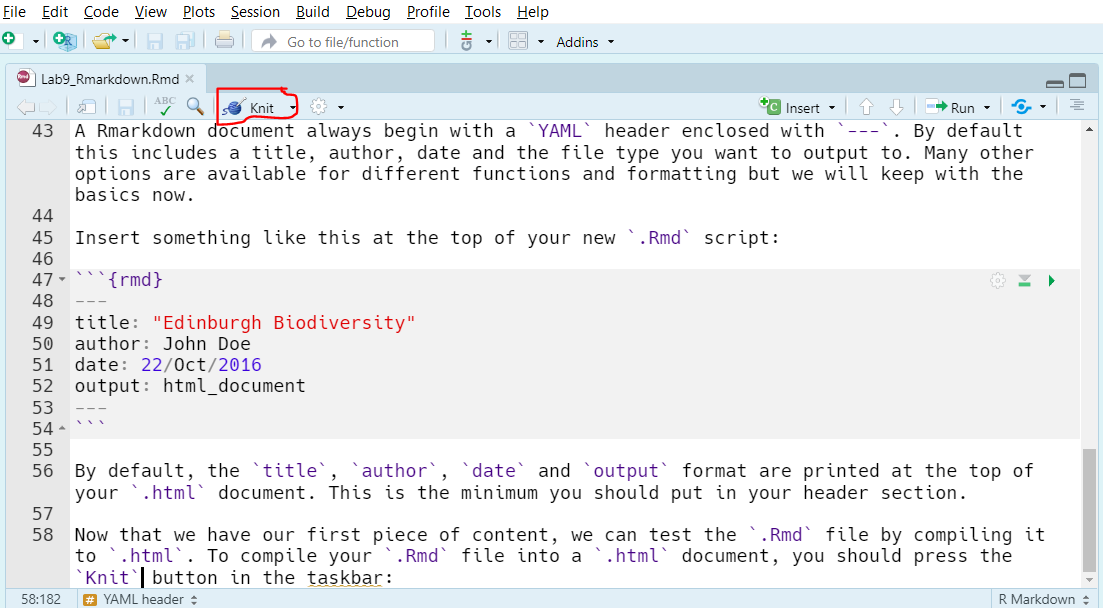The height and width of the screenshot is (608, 1103).
Task: Go to previous chunk up arrow
Action: 866,107
